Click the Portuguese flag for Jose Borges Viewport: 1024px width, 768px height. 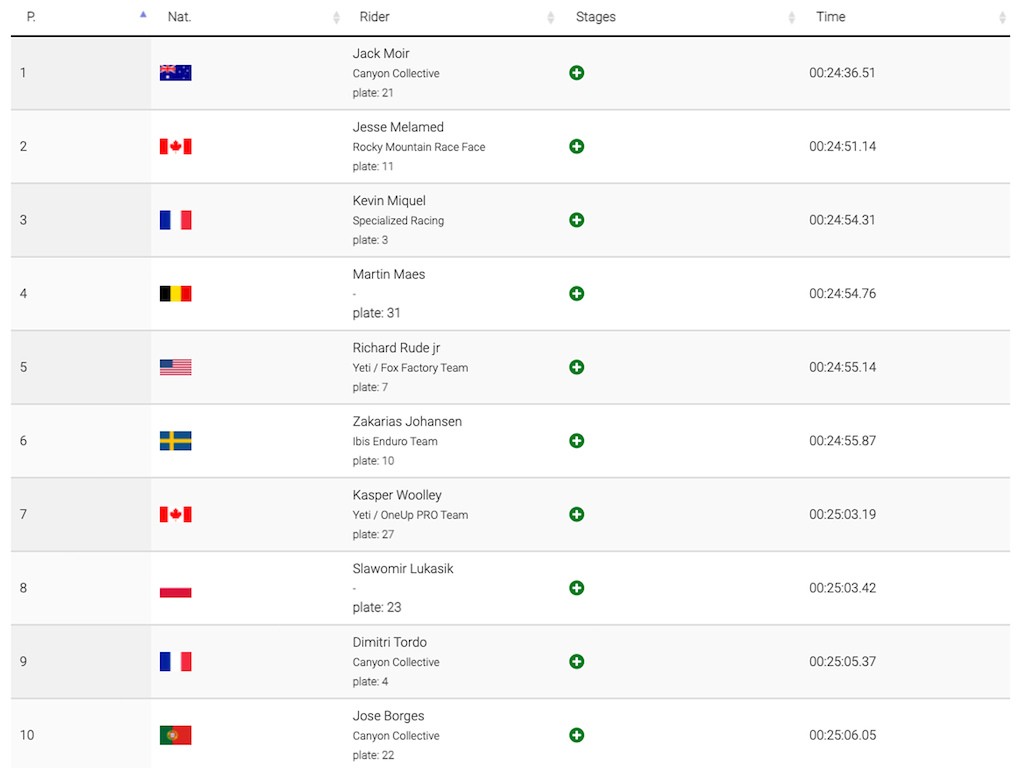[176, 735]
